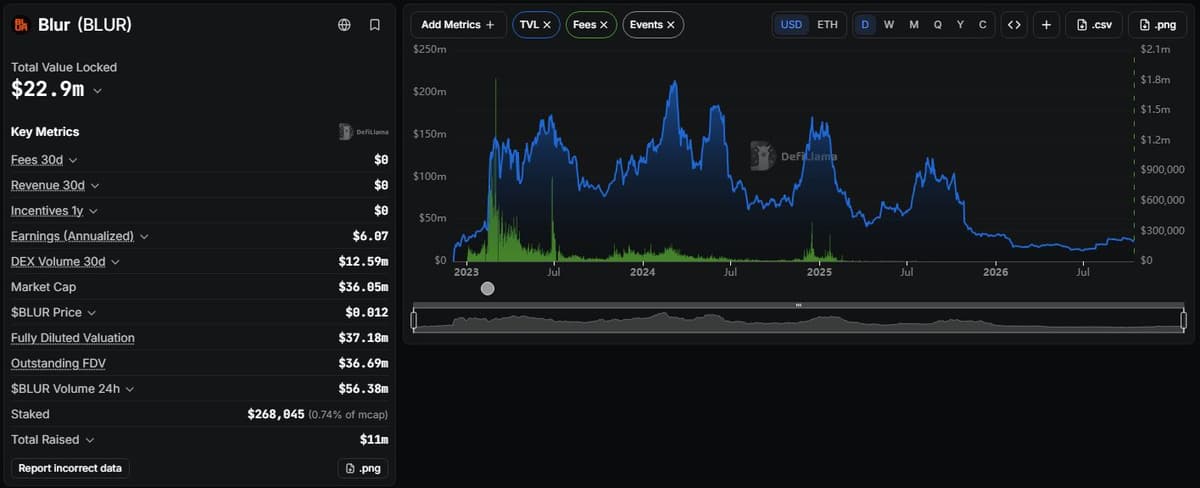This screenshot has height=488, width=1200.
Task: Expand the Total Raised row
Action: coord(90,440)
